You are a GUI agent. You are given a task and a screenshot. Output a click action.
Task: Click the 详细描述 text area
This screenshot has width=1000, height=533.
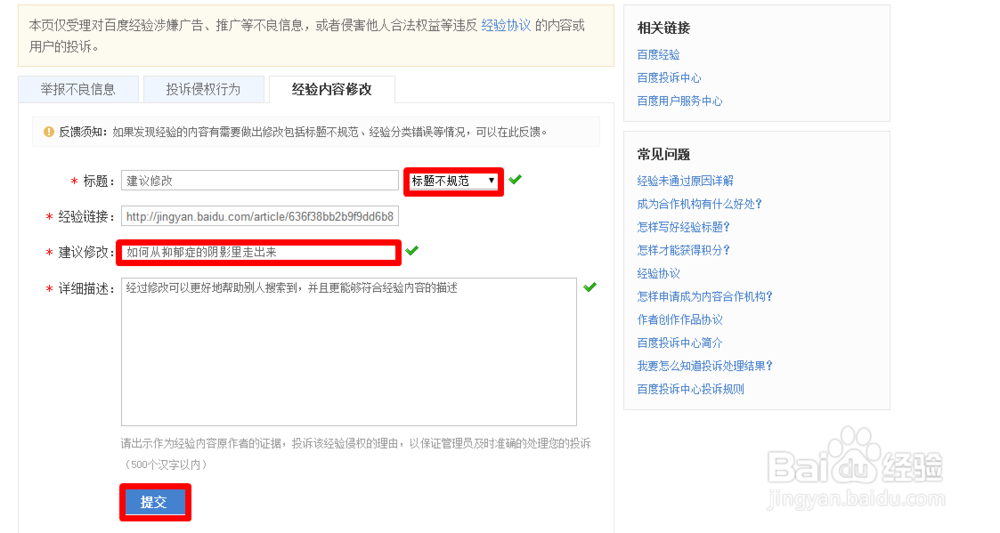[349, 351]
